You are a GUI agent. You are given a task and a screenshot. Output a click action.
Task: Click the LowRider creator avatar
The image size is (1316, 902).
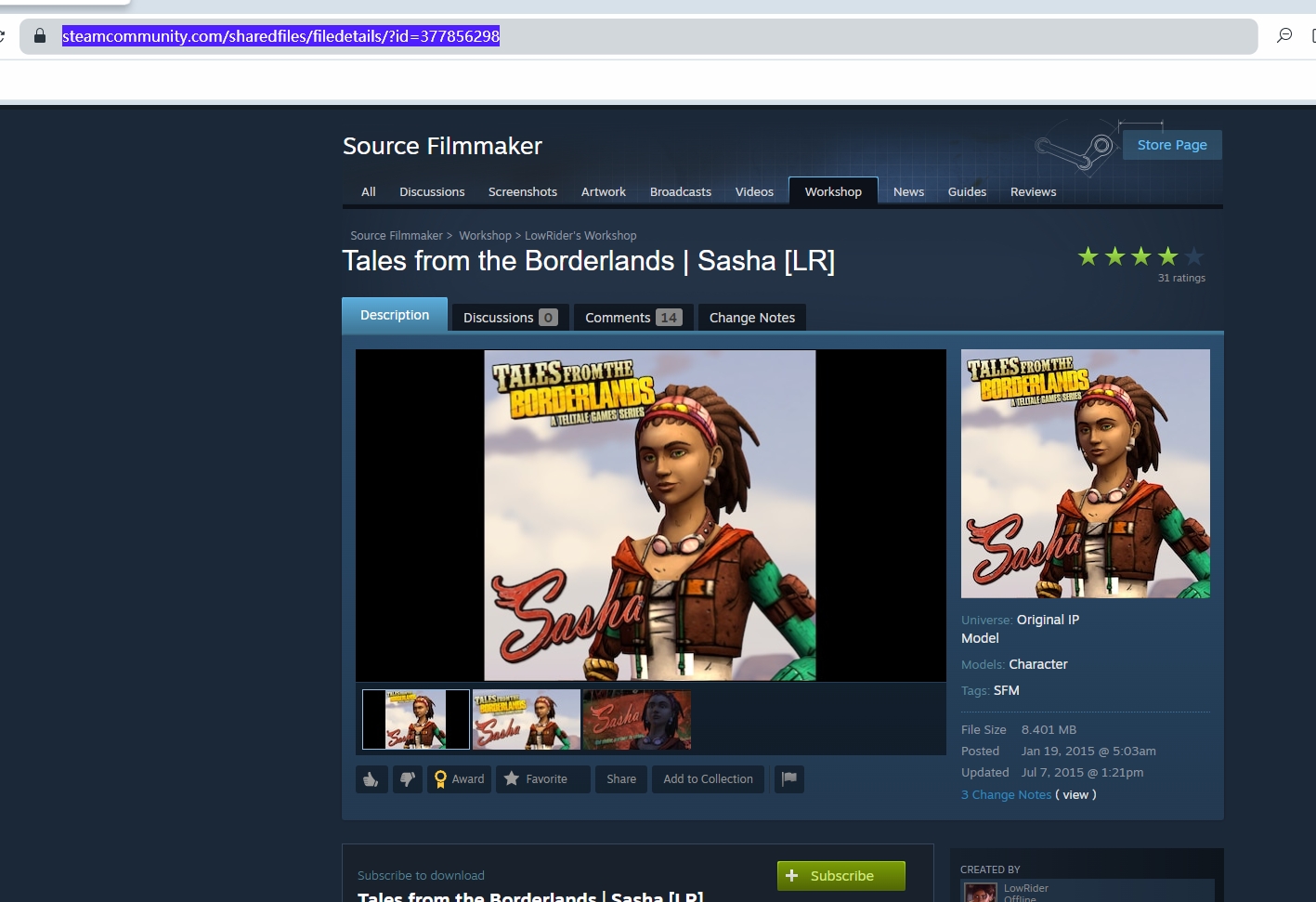[981, 893]
